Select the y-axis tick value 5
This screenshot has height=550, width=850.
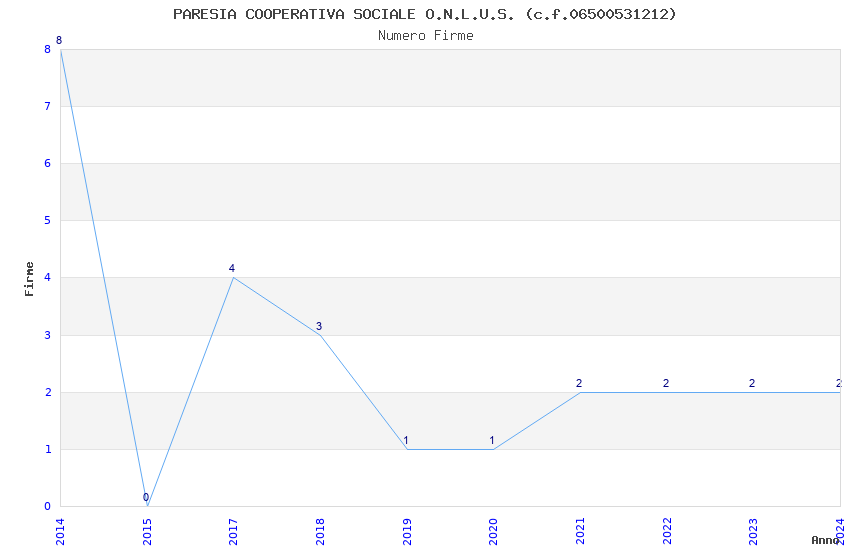pos(47,220)
